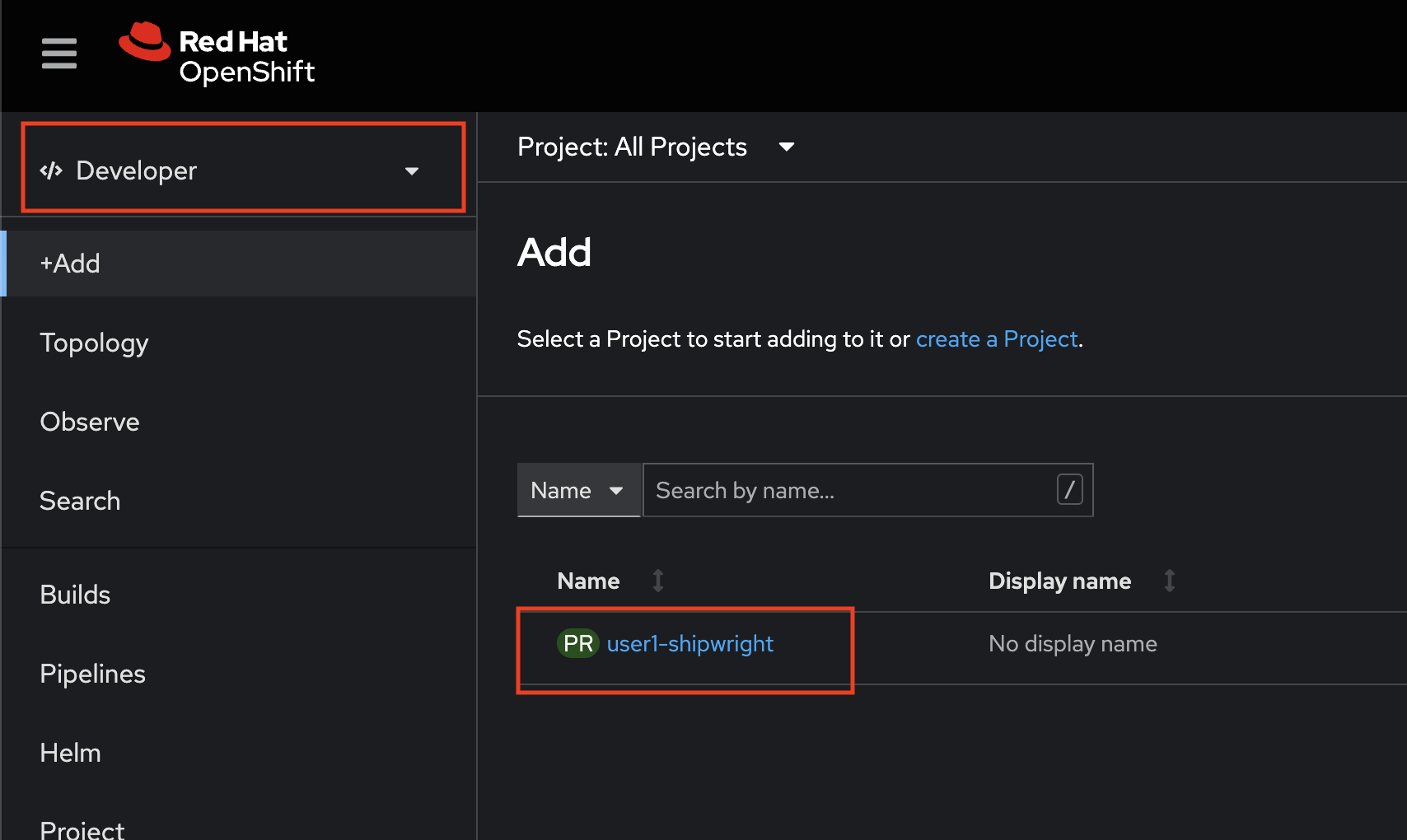
Task: Open the Observe navigation item
Action: pyautogui.click(x=239, y=422)
